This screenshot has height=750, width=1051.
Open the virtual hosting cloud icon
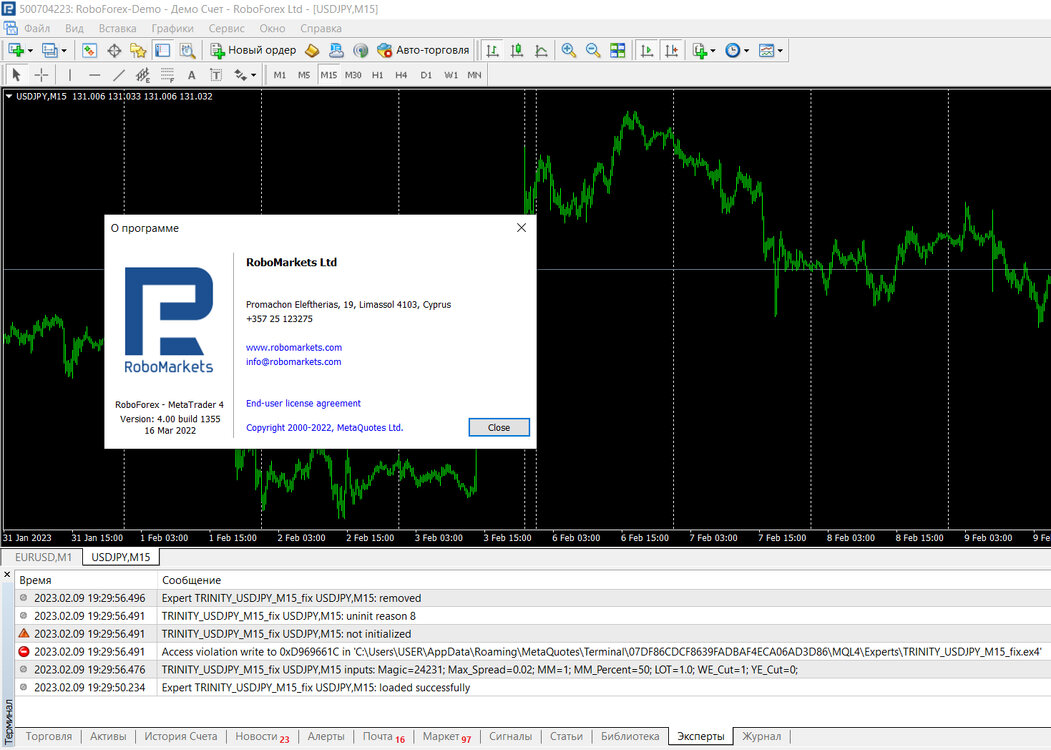coord(336,50)
